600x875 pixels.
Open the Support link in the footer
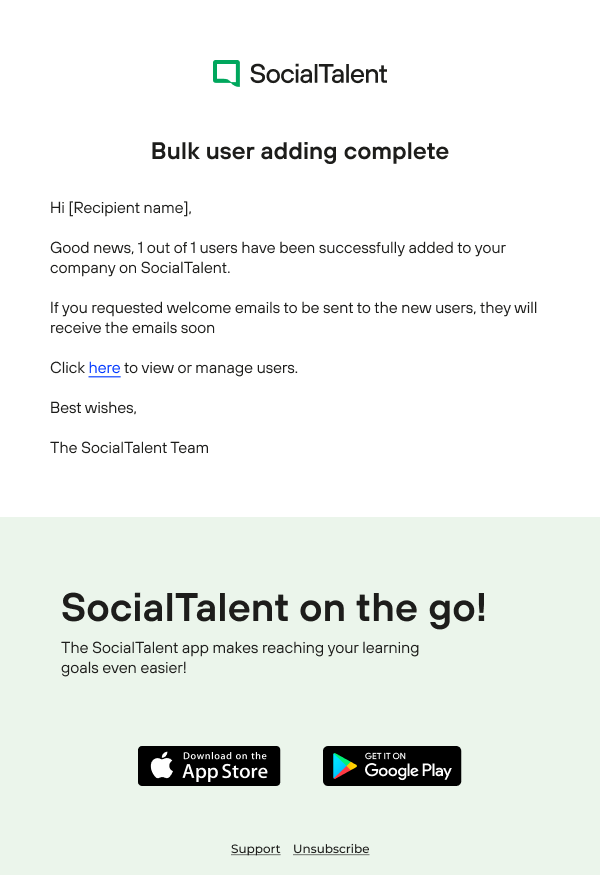click(255, 849)
